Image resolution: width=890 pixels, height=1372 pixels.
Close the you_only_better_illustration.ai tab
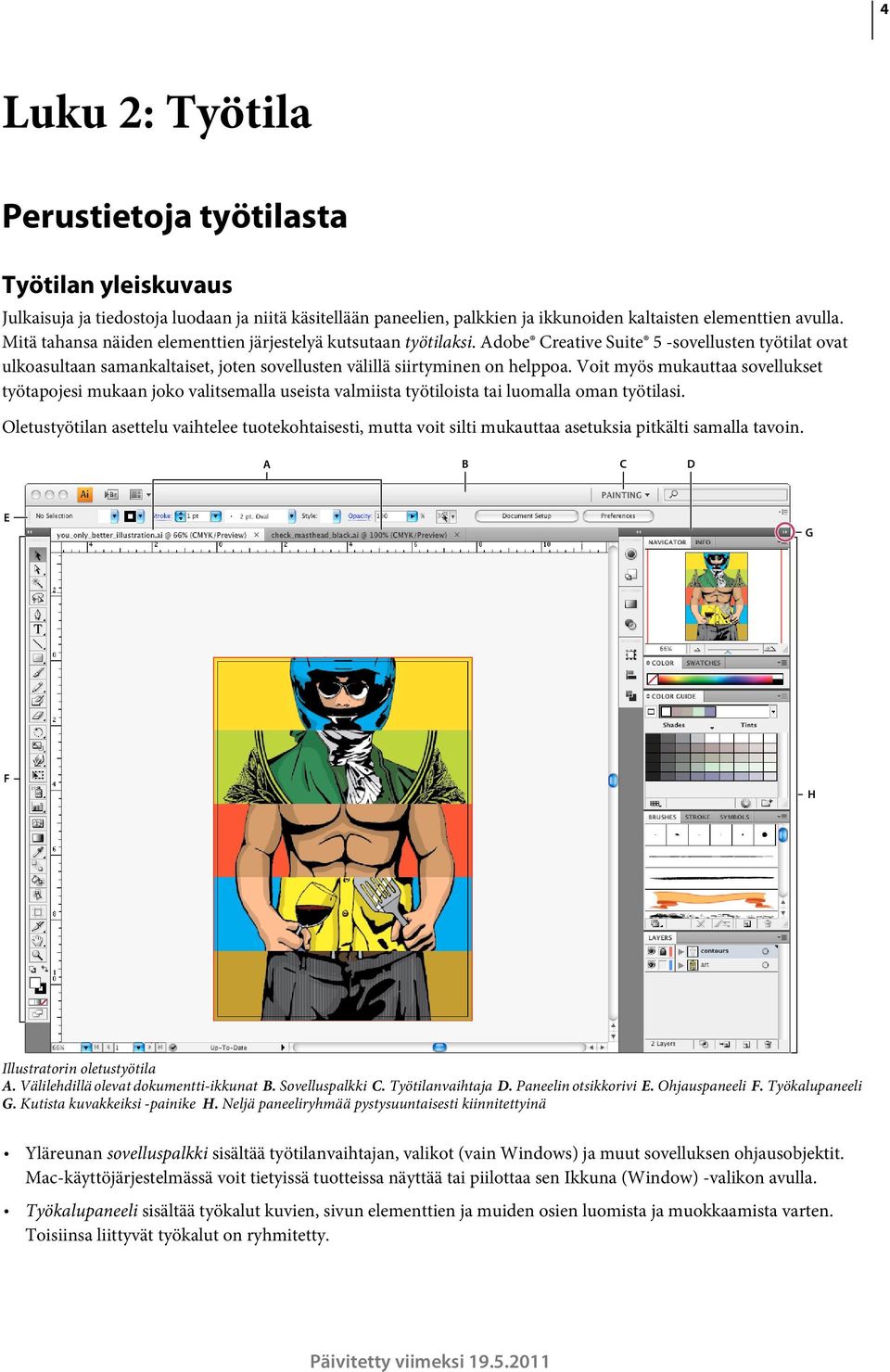[x=256, y=534]
